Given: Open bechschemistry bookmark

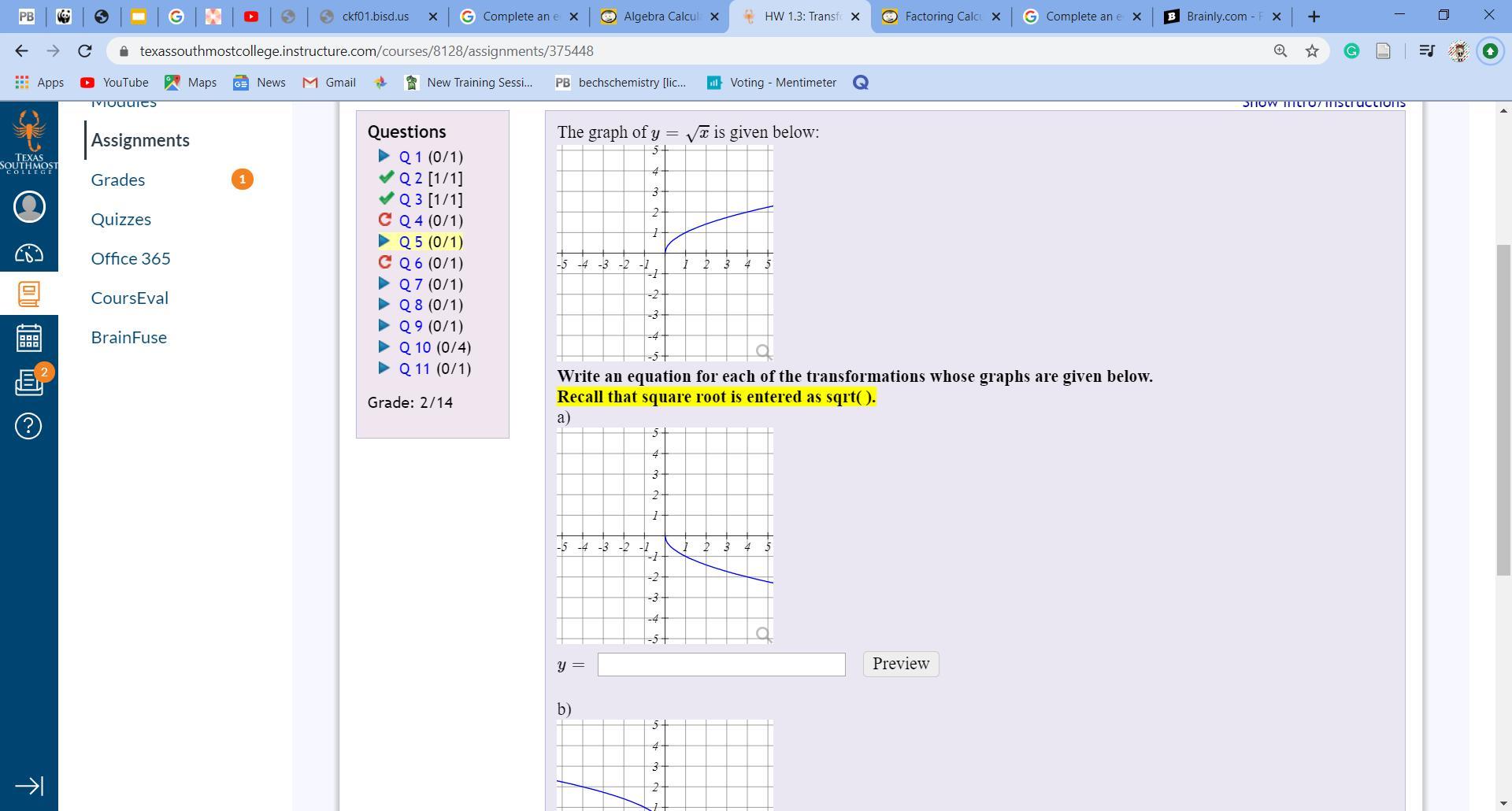Looking at the screenshot, I should click(x=621, y=83).
